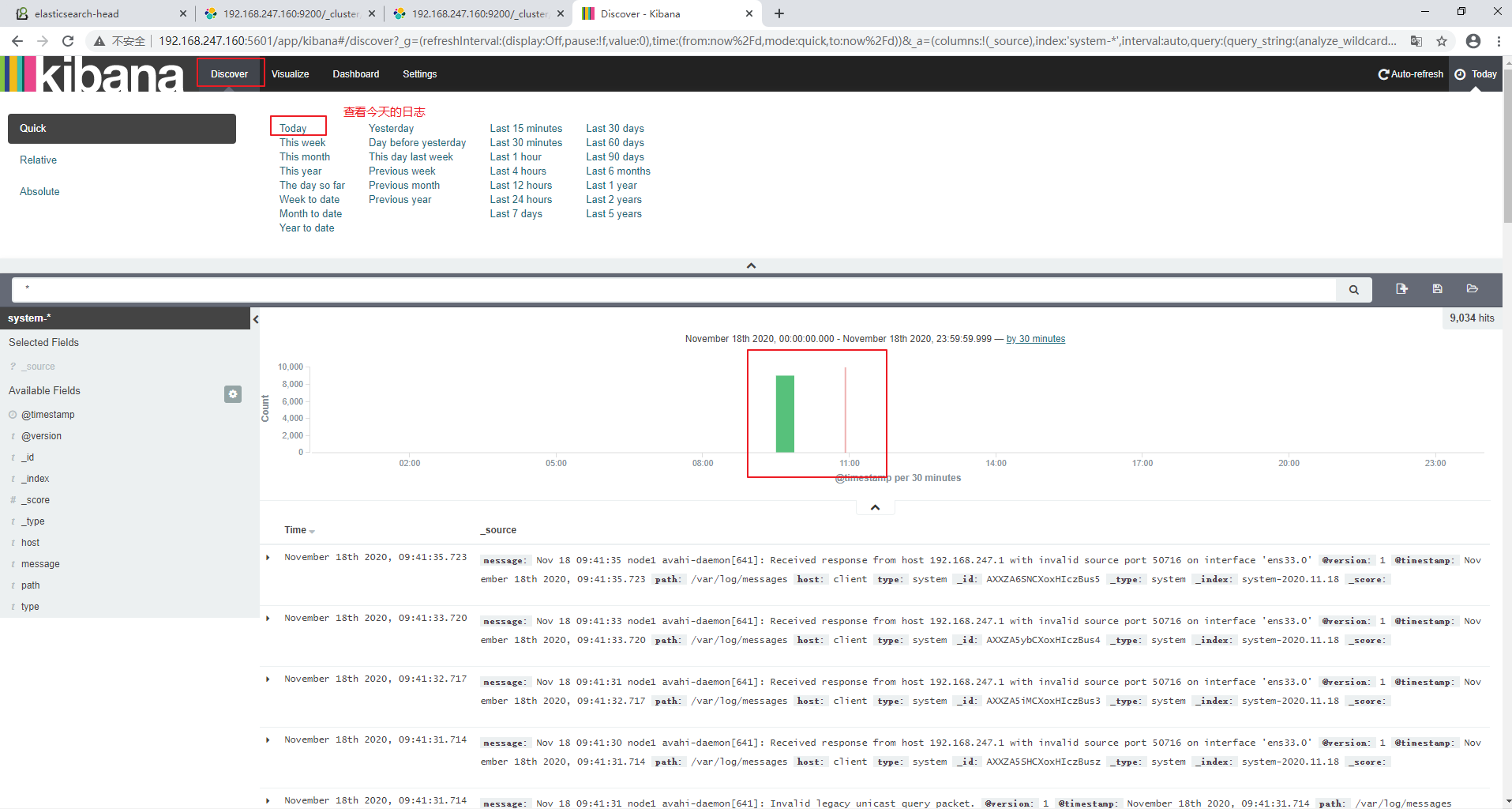Image resolution: width=1512 pixels, height=809 pixels.
Task: Click the New Search icon
Action: (1401, 289)
